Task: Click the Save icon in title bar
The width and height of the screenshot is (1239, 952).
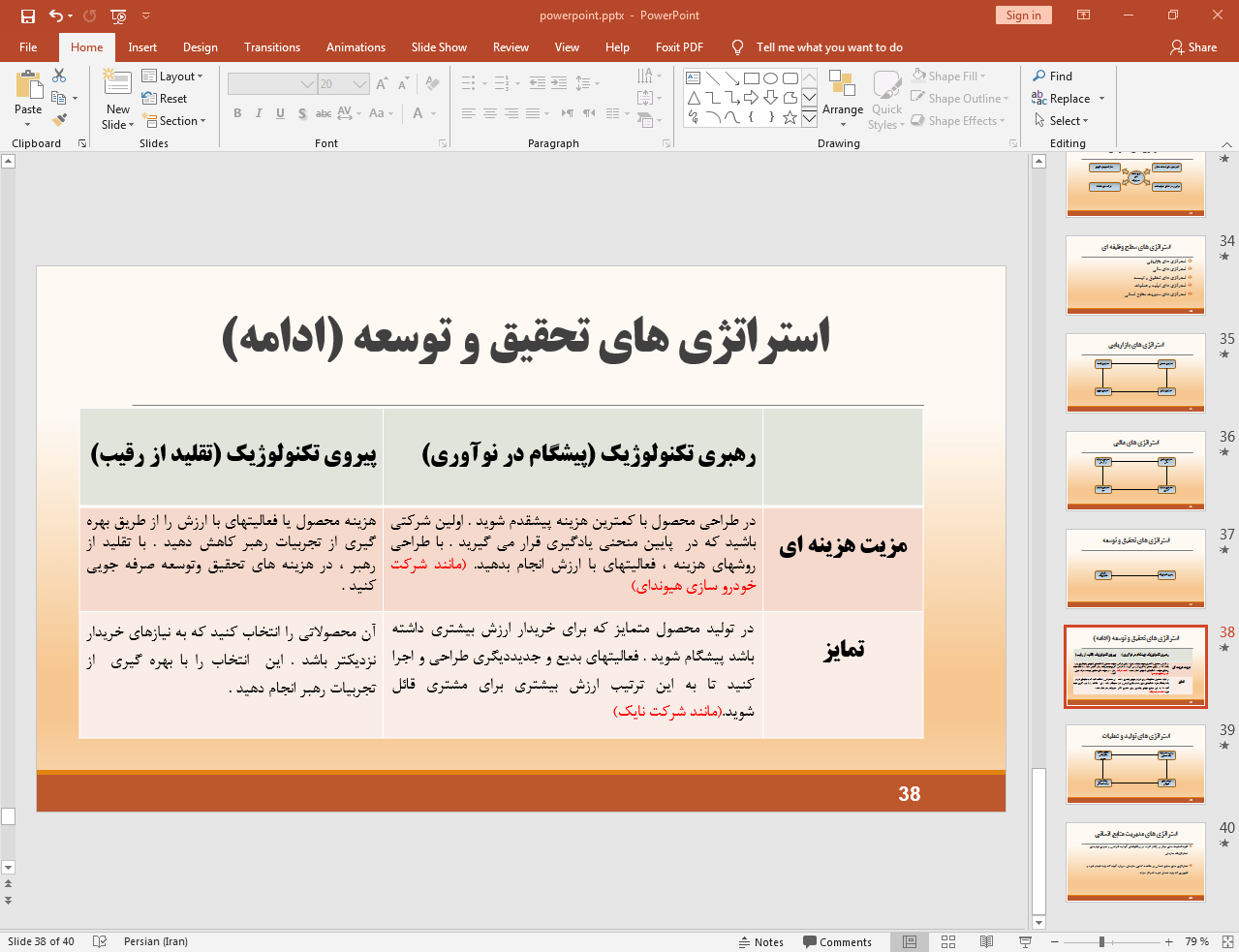Action: (x=27, y=15)
